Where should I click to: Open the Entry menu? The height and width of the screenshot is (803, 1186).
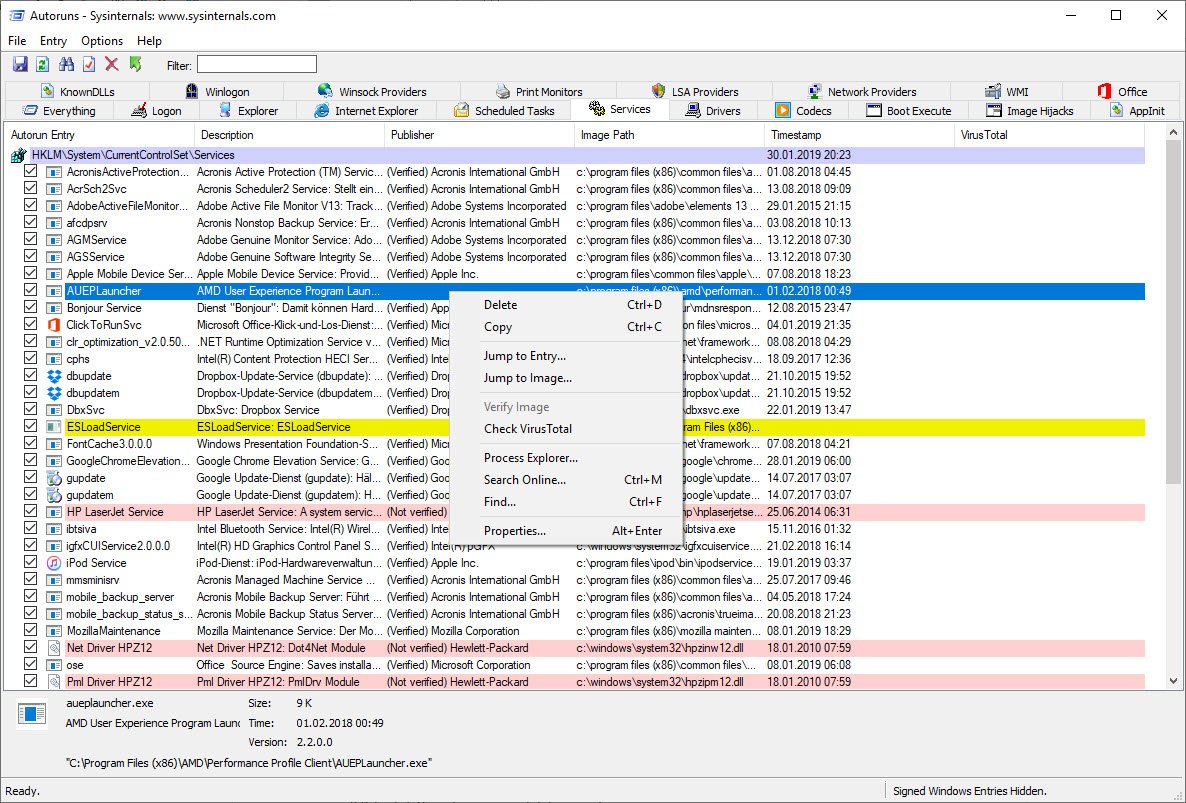click(x=53, y=41)
